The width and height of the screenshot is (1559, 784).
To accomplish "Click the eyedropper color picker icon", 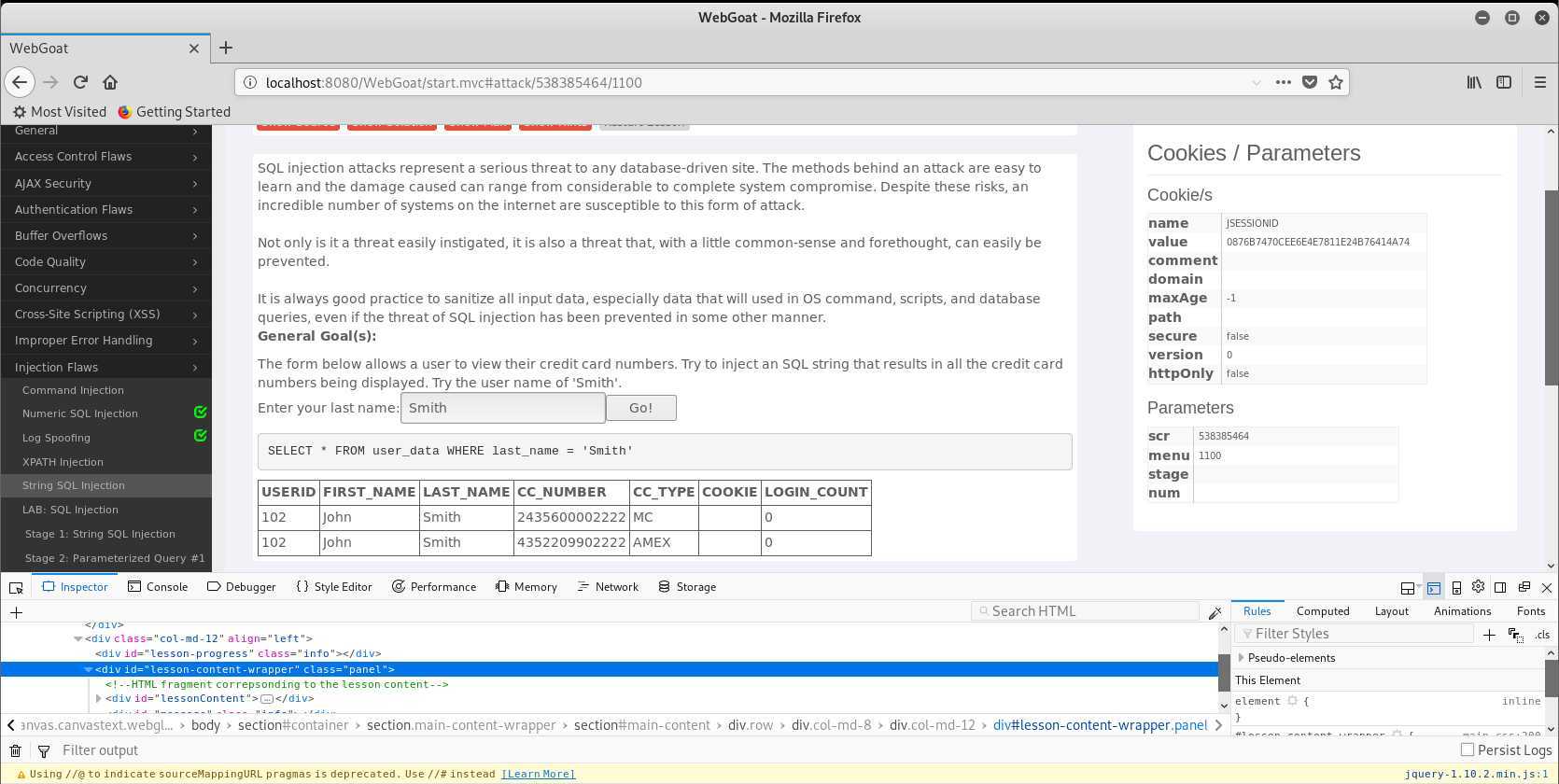I will tap(1215, 612).
